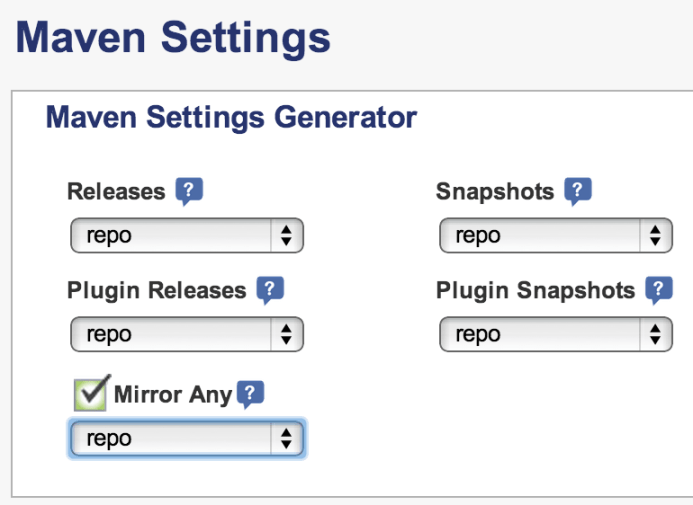693x505 pixels.
Task: Click the help icon next to Releases
Action: (189, 190)
